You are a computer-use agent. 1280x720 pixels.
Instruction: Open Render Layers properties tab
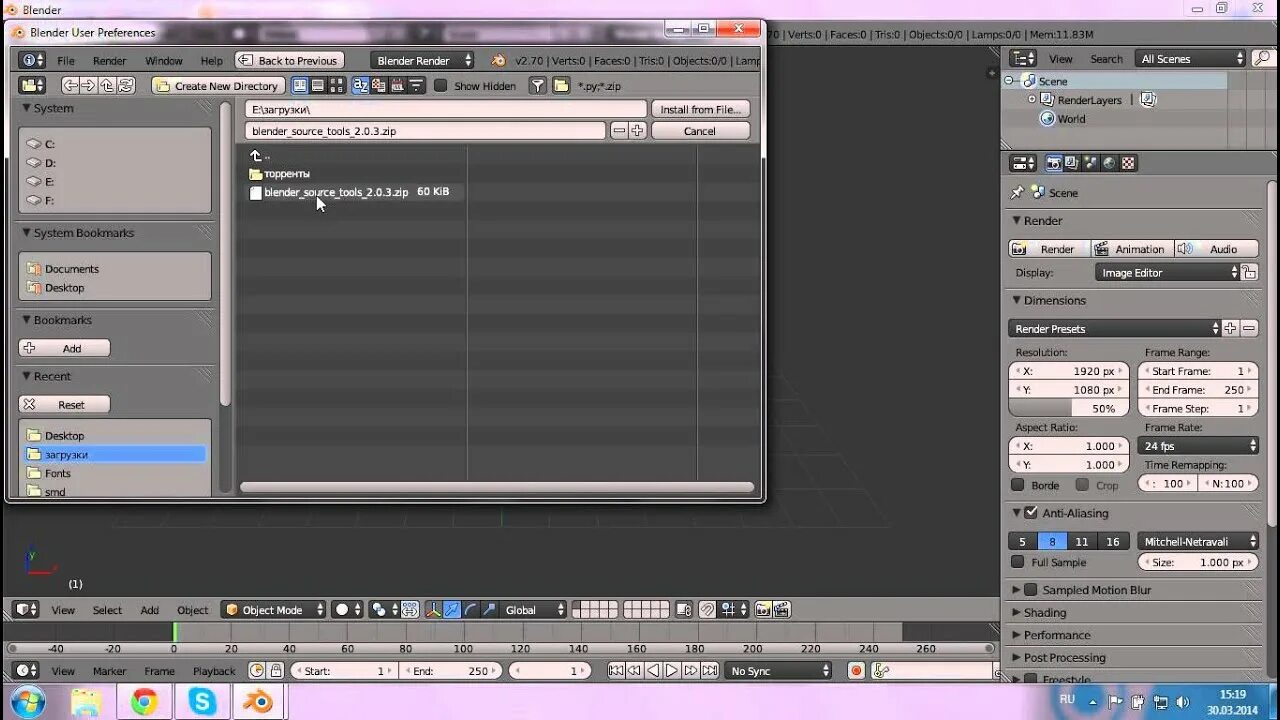pyautogui.click(x=1072, y=163)
